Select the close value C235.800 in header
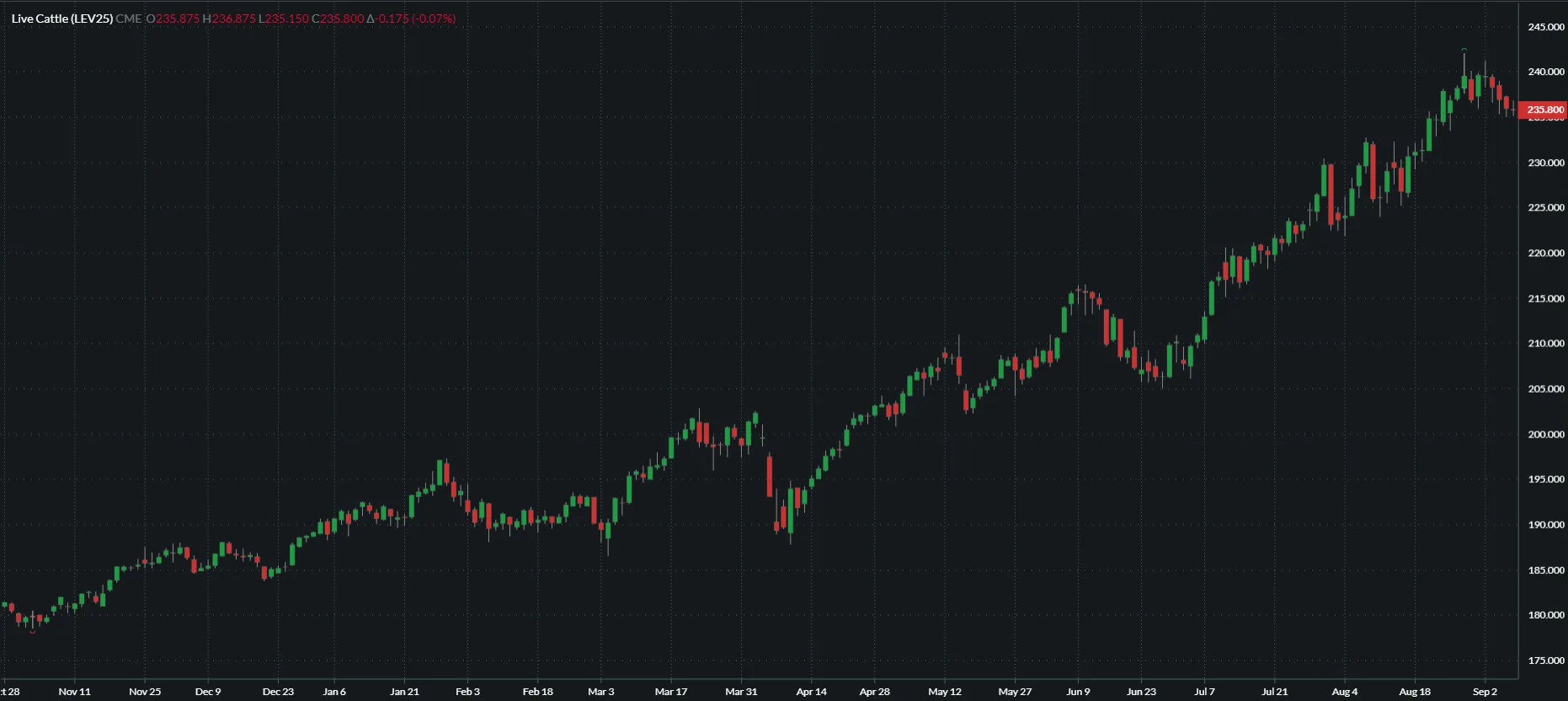Screen dimensions: 1568x701 tap(338, 19)
